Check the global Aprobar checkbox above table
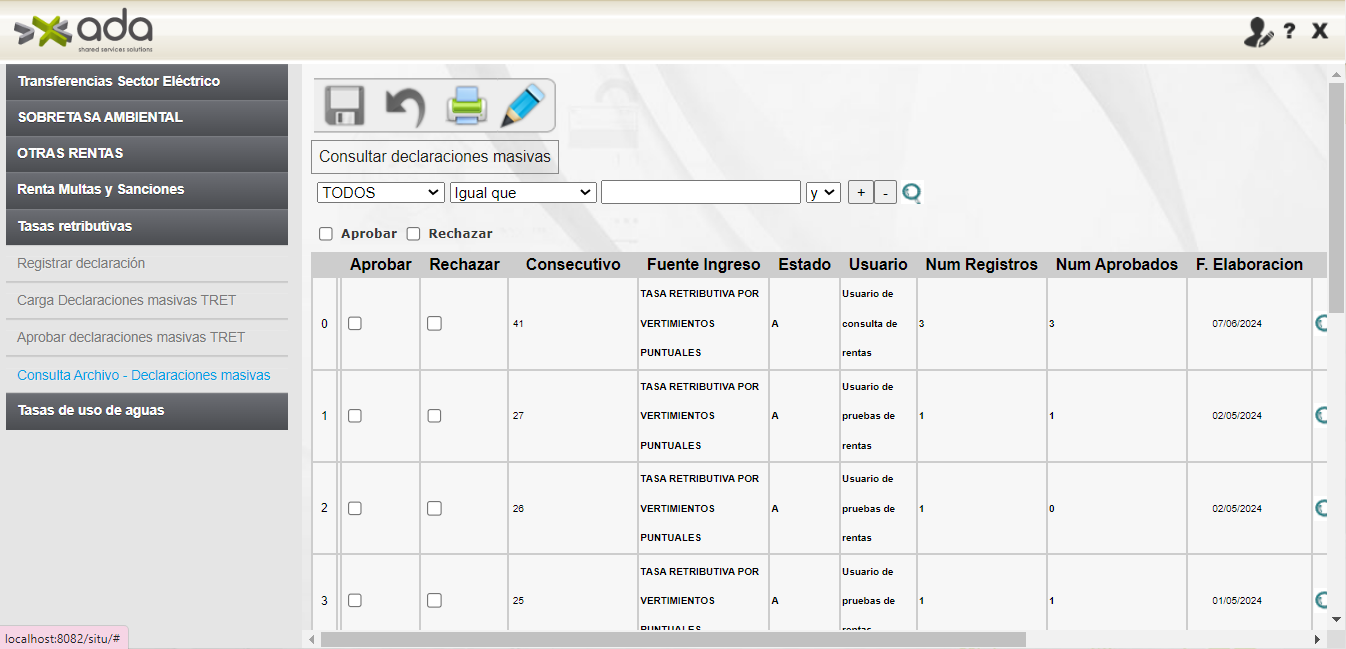This screenshot has height=649, width=1346. pyautogui.click(x=326, y=234)
